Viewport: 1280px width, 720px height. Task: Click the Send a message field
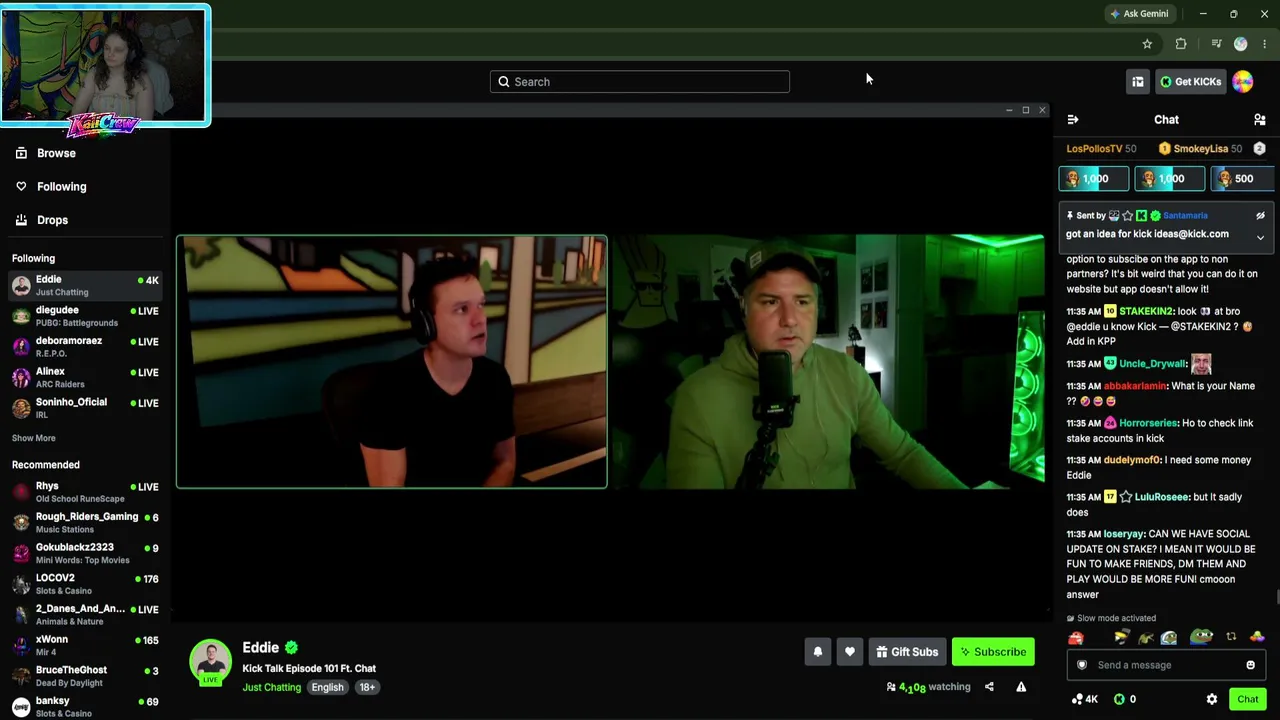(x=1165, y=665)
